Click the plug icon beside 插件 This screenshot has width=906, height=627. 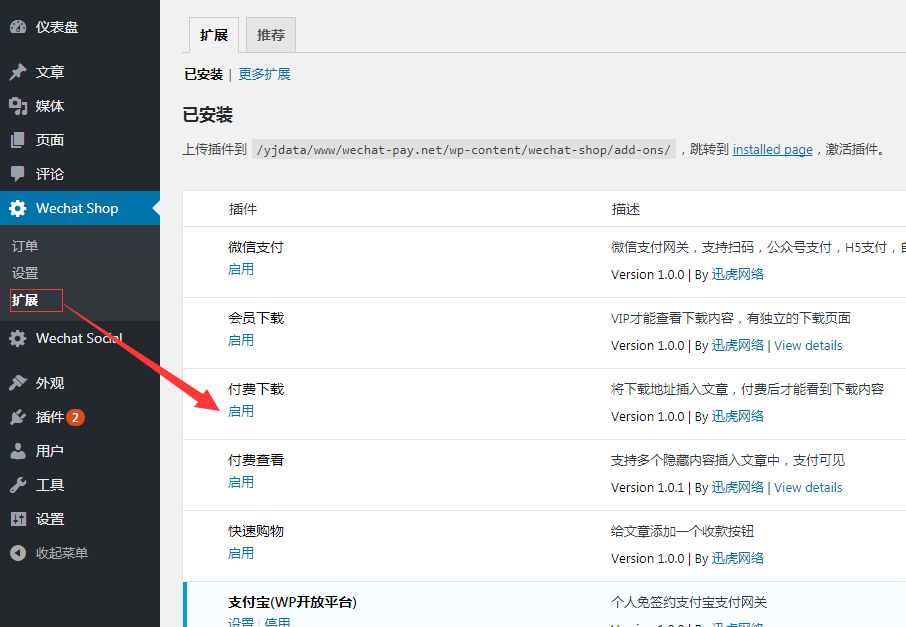[18, 417]
